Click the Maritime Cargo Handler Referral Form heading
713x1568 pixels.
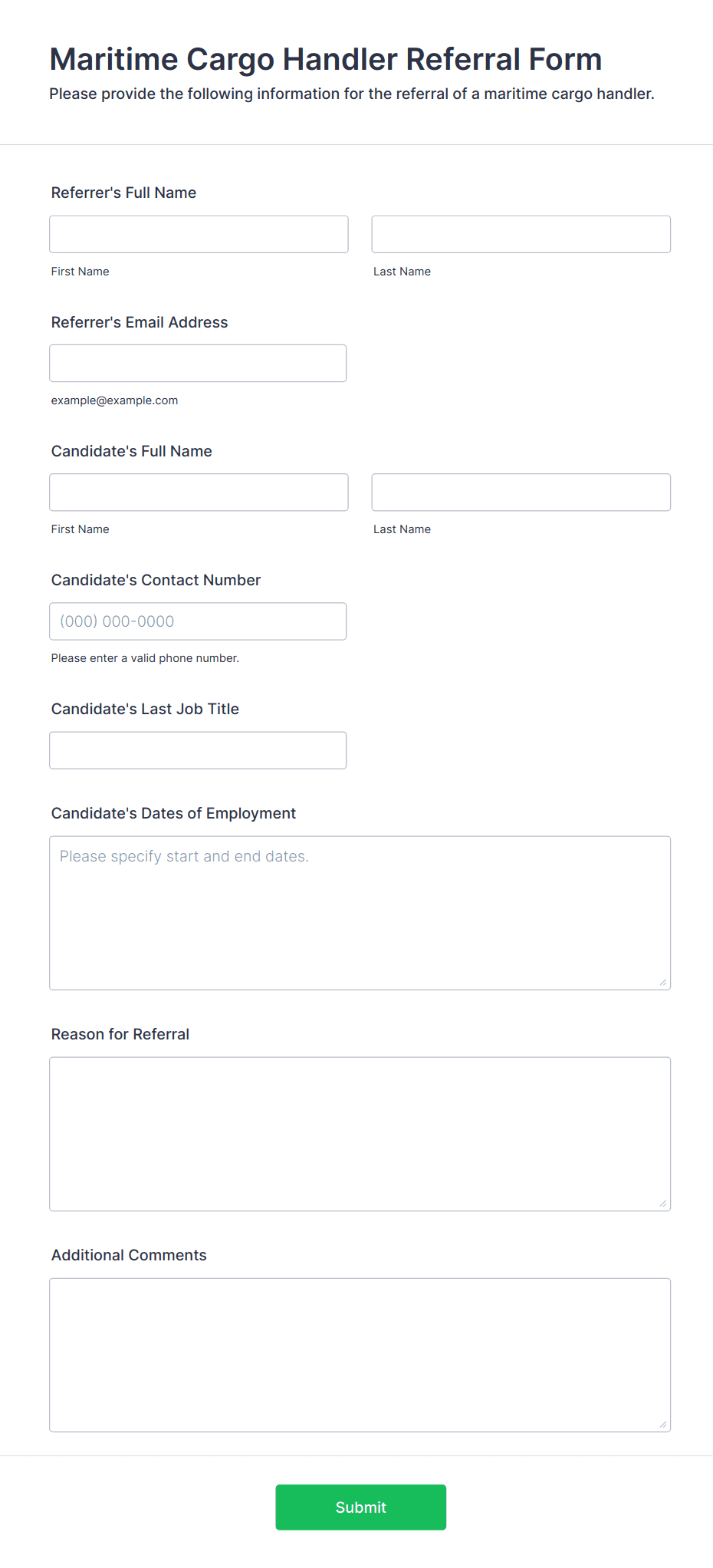[x=325, y=59]
